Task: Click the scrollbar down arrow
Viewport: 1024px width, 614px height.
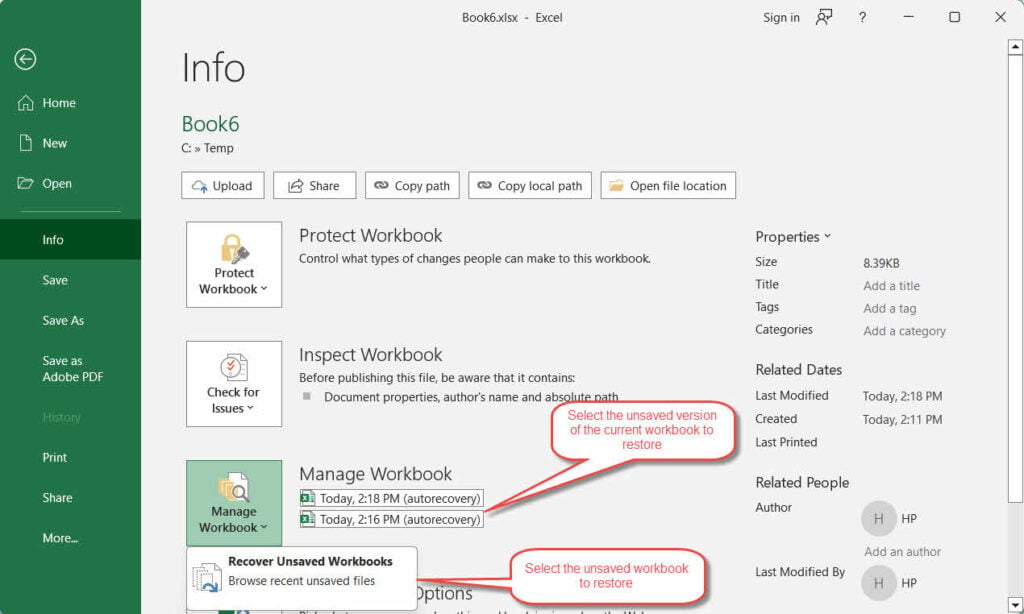Action: 1015,604
